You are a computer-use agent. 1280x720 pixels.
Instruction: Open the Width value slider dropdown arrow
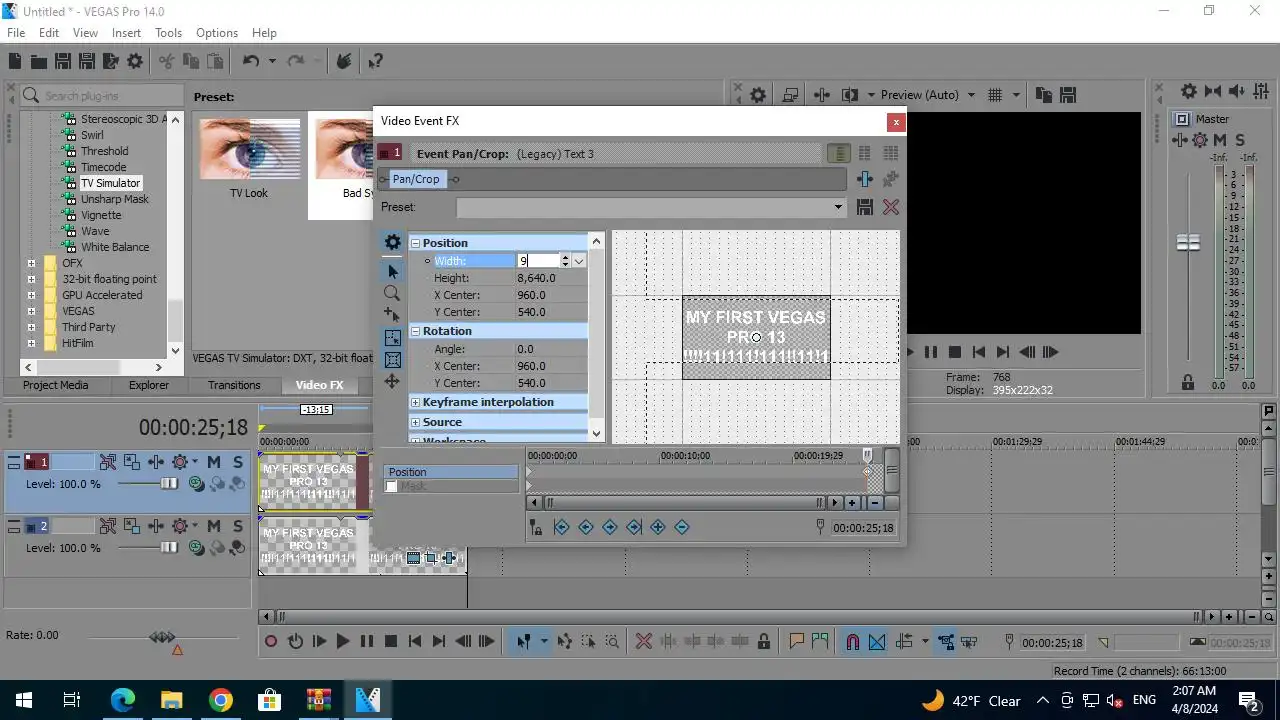pos(578,261)
